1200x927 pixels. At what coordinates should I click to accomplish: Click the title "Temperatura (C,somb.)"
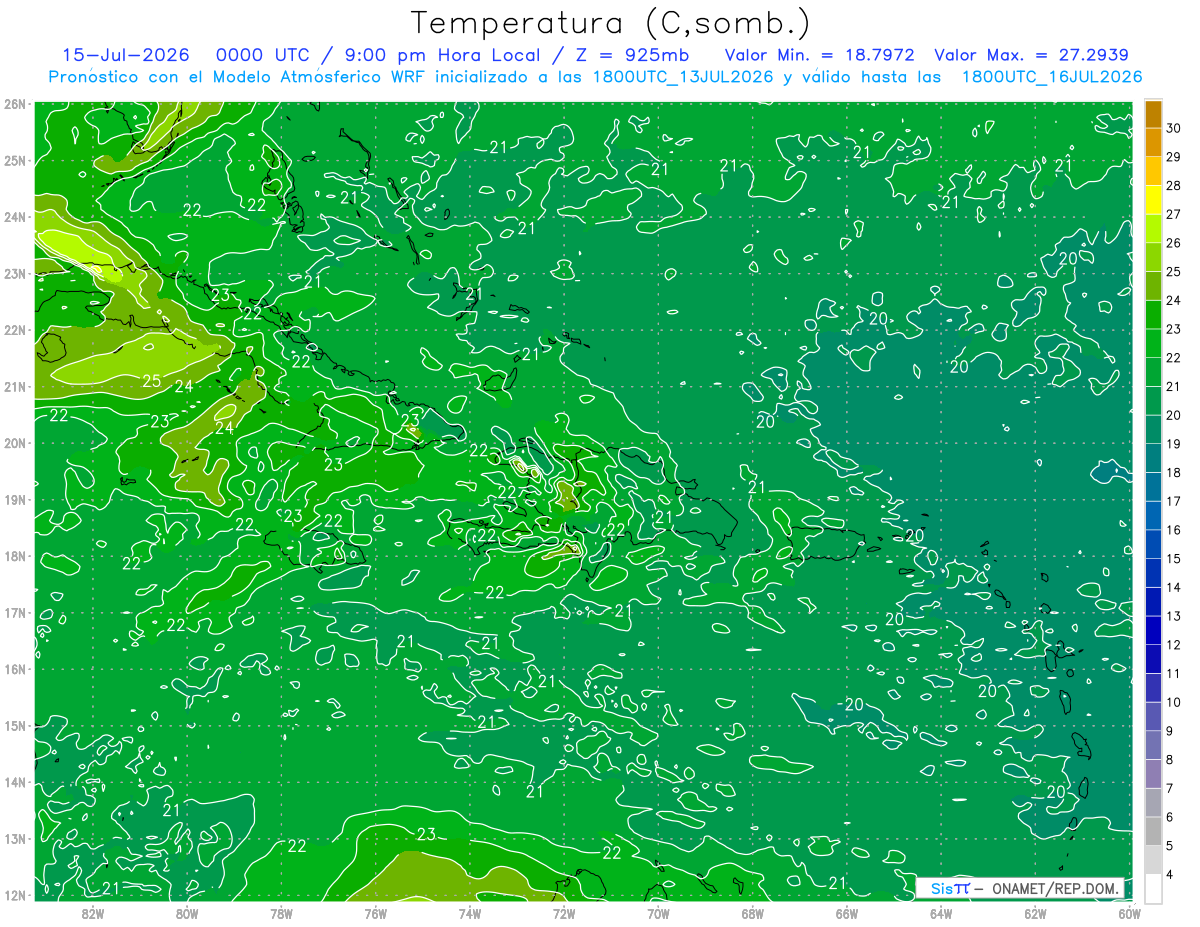pyautogui.click(x=611, y=22)
